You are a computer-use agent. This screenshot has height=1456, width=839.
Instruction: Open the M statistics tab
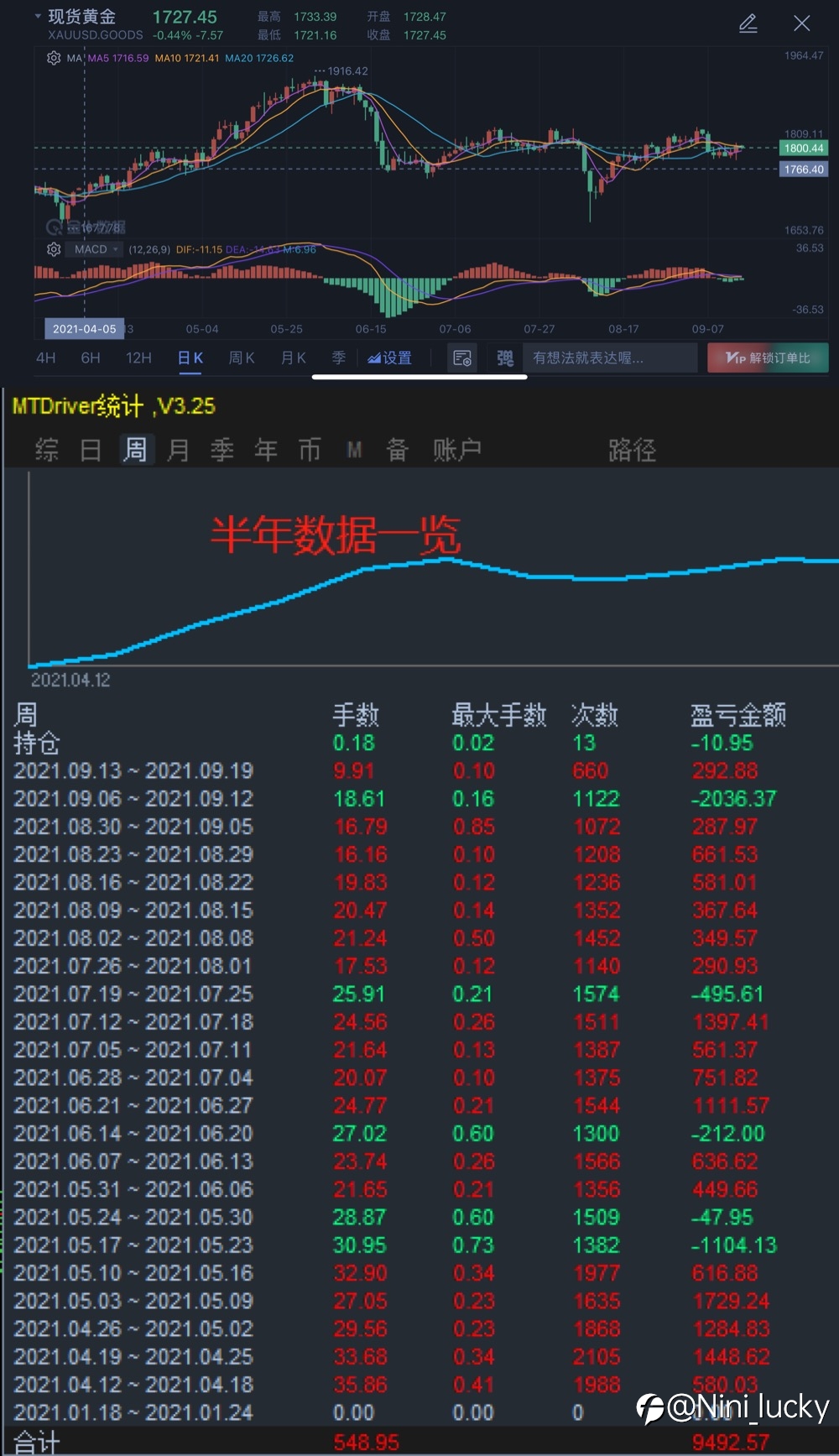(354, 451)
